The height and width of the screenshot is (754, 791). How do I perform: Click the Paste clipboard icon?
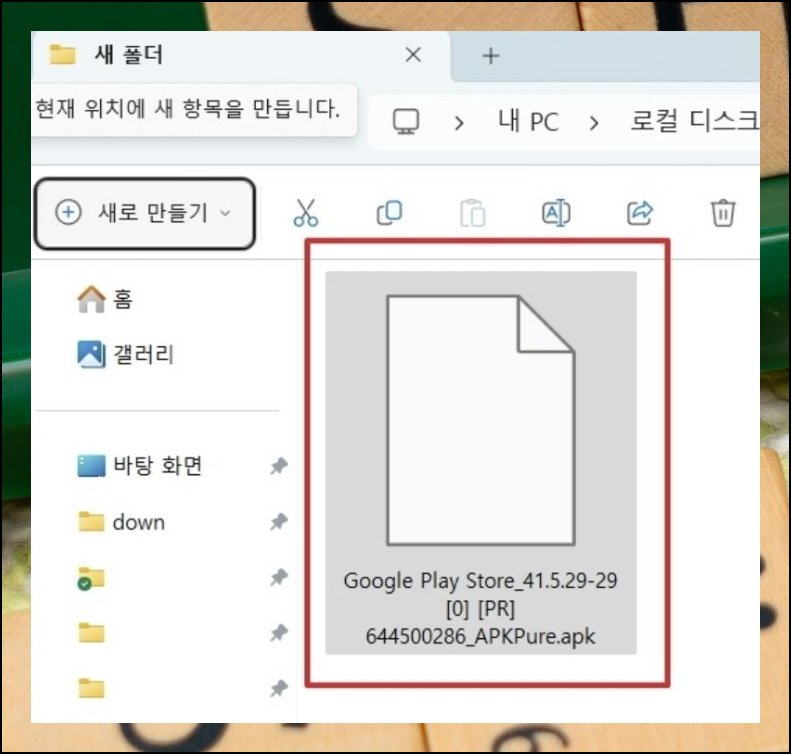coord(473,213)
